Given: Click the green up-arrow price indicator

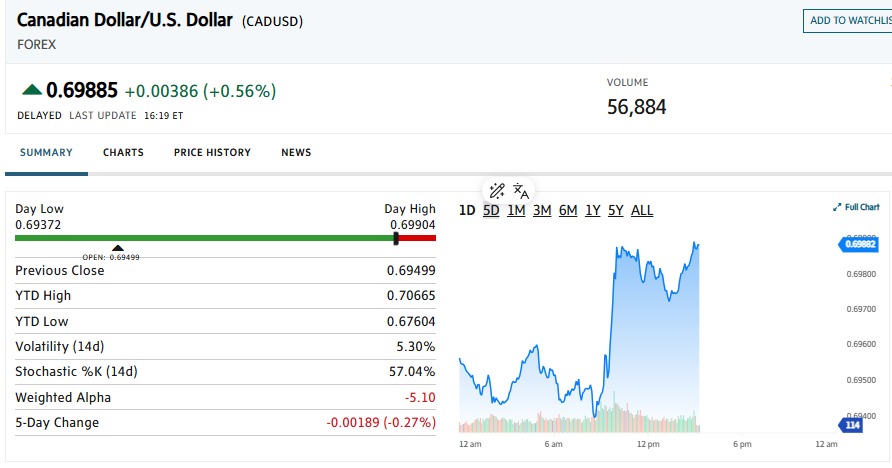Looking at the screenshot, I should (31, 91).
